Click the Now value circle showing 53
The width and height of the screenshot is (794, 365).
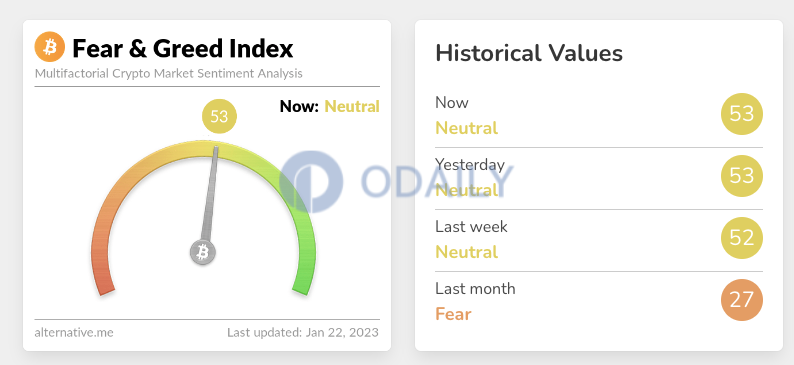(x=742, y=114)
